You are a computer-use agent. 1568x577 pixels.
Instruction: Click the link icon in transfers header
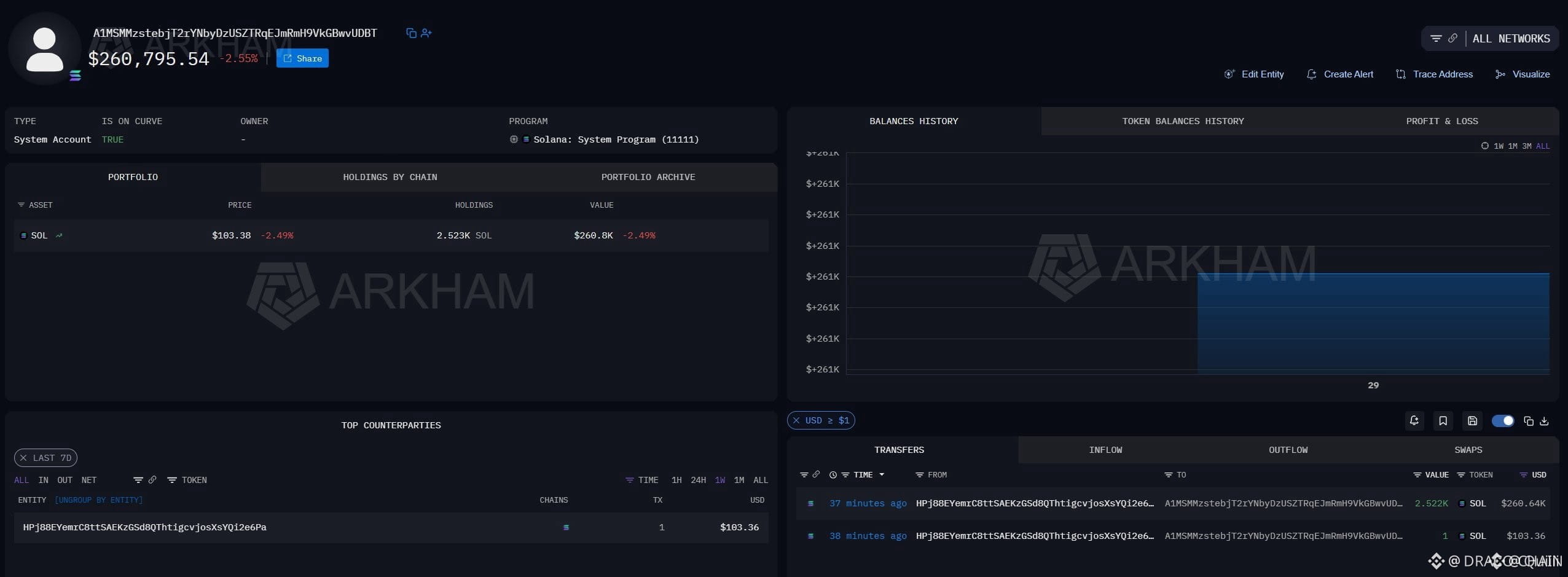click(x=816, y=474)
